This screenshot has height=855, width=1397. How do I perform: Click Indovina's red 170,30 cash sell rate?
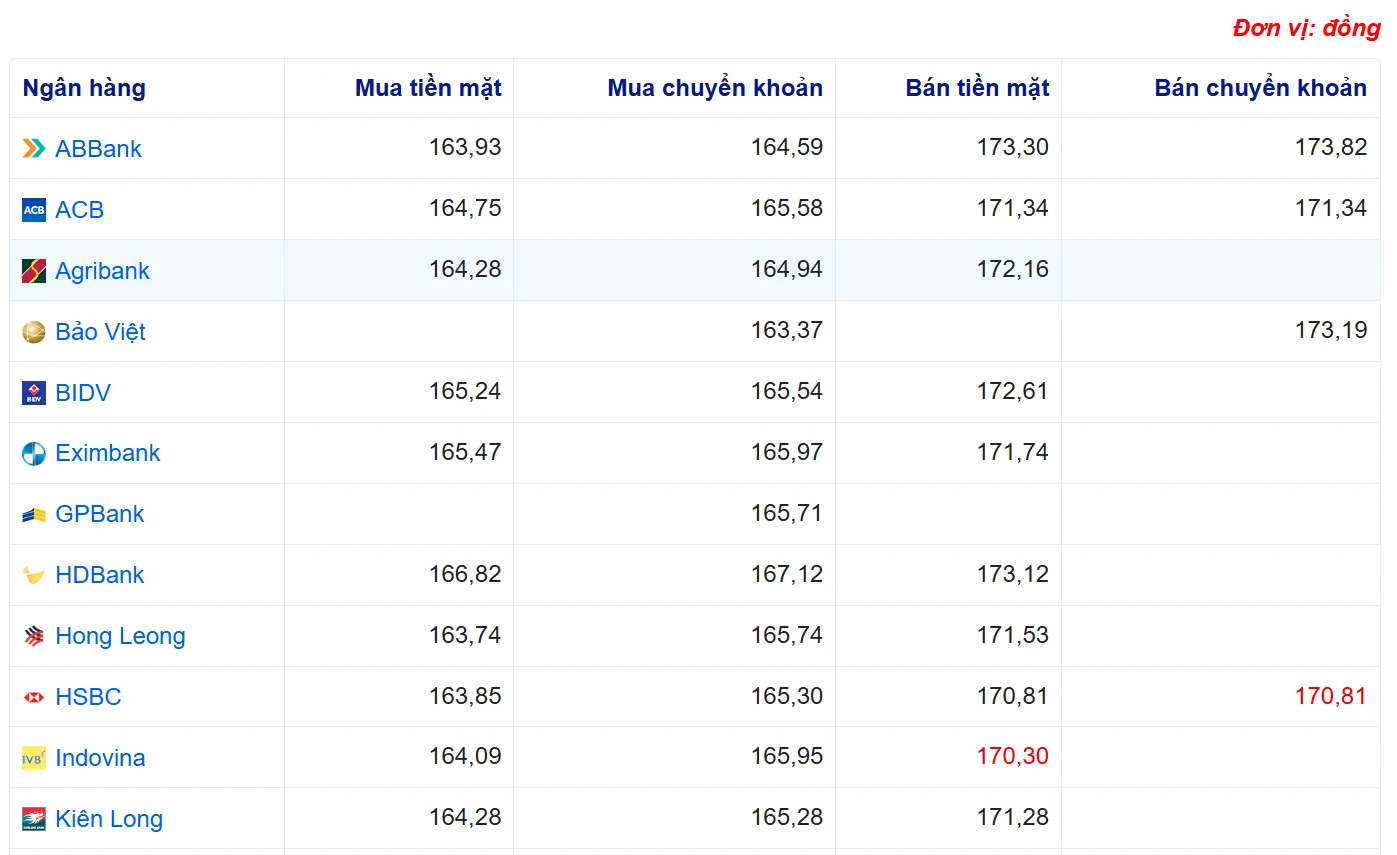point(1012,757)
